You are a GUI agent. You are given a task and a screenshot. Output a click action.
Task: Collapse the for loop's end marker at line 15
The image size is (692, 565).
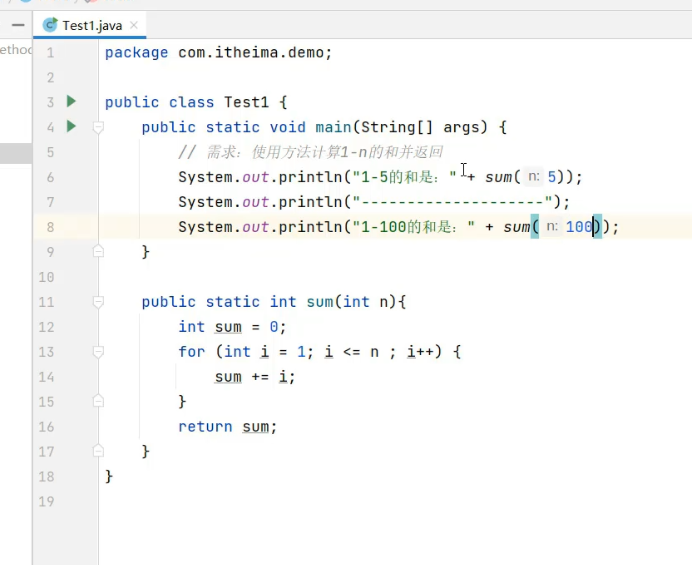click(x=98, y=401)
